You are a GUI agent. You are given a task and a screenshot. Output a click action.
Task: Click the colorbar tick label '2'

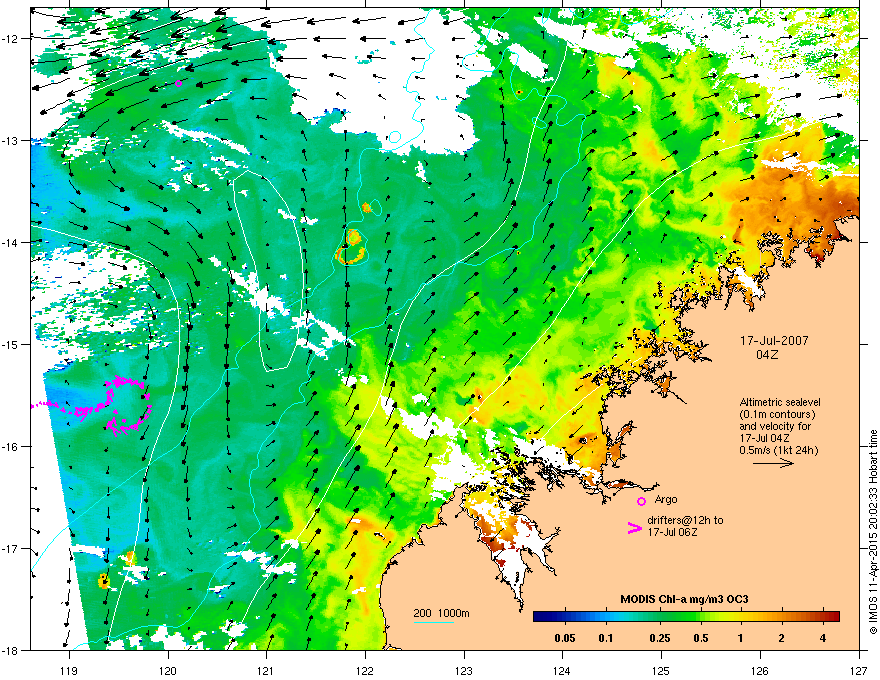point(781,638)
